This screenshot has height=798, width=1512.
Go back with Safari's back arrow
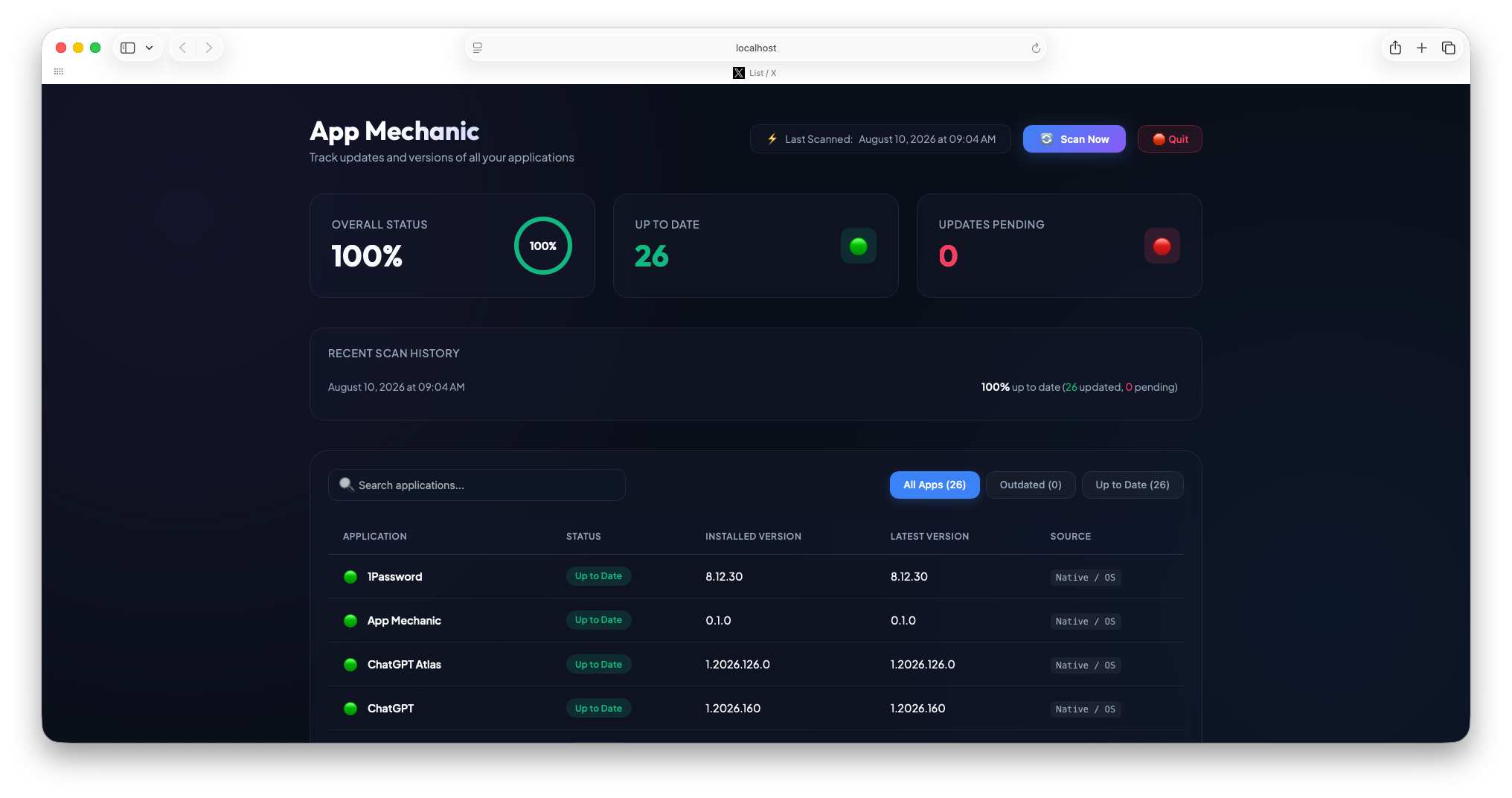coord(182,48)
